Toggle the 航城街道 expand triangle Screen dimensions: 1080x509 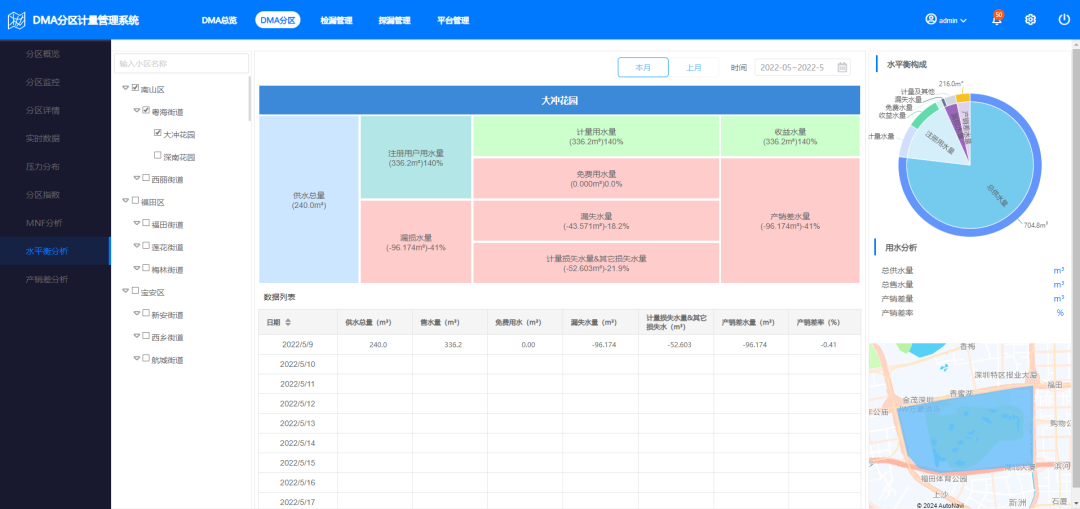tap(137, 359)
